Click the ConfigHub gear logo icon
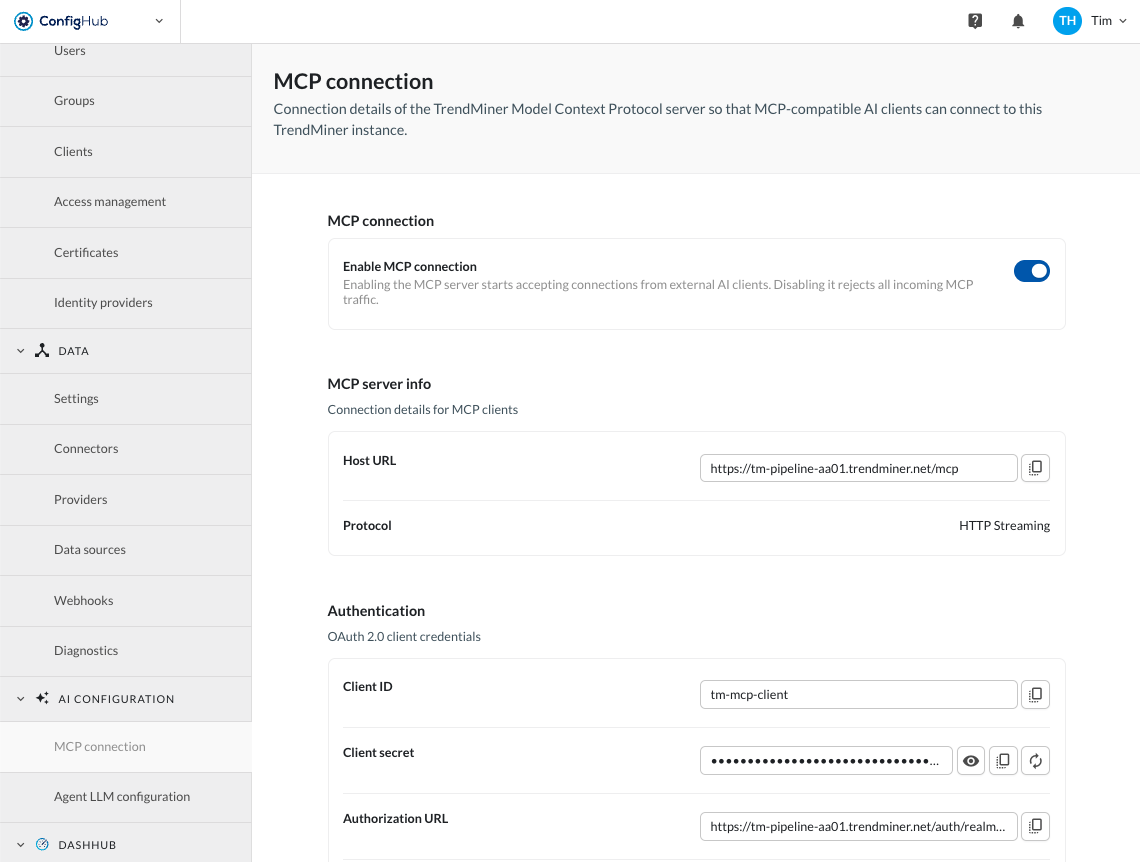Screen dimensions: 1140x862 pyautogui.click(x=23, y=21)
